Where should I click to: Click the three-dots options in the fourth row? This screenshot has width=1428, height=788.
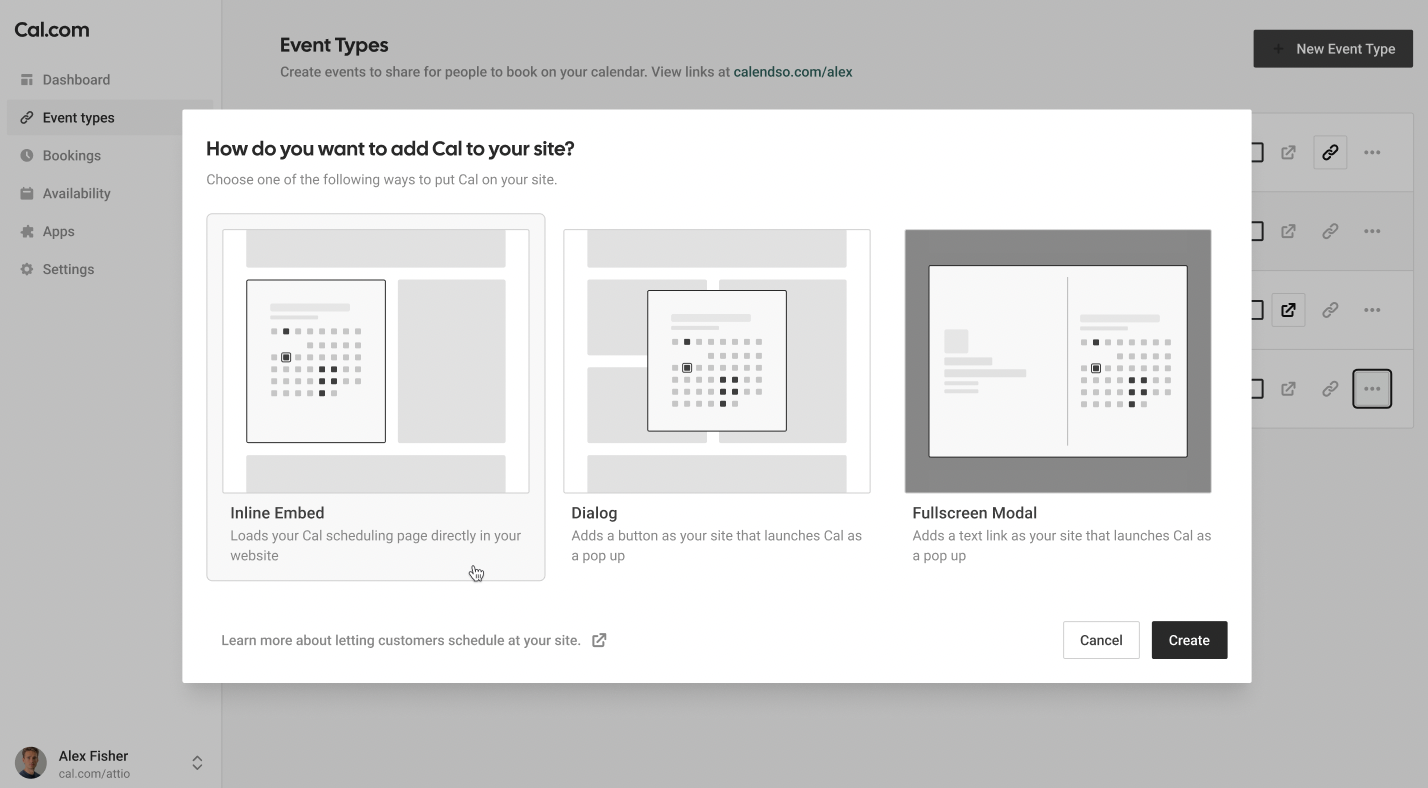1372,389
